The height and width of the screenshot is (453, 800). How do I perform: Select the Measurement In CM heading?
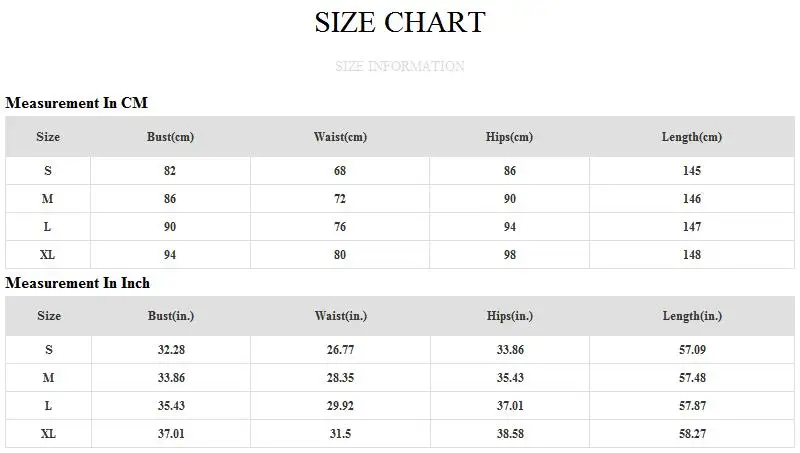tap(77, 103)
